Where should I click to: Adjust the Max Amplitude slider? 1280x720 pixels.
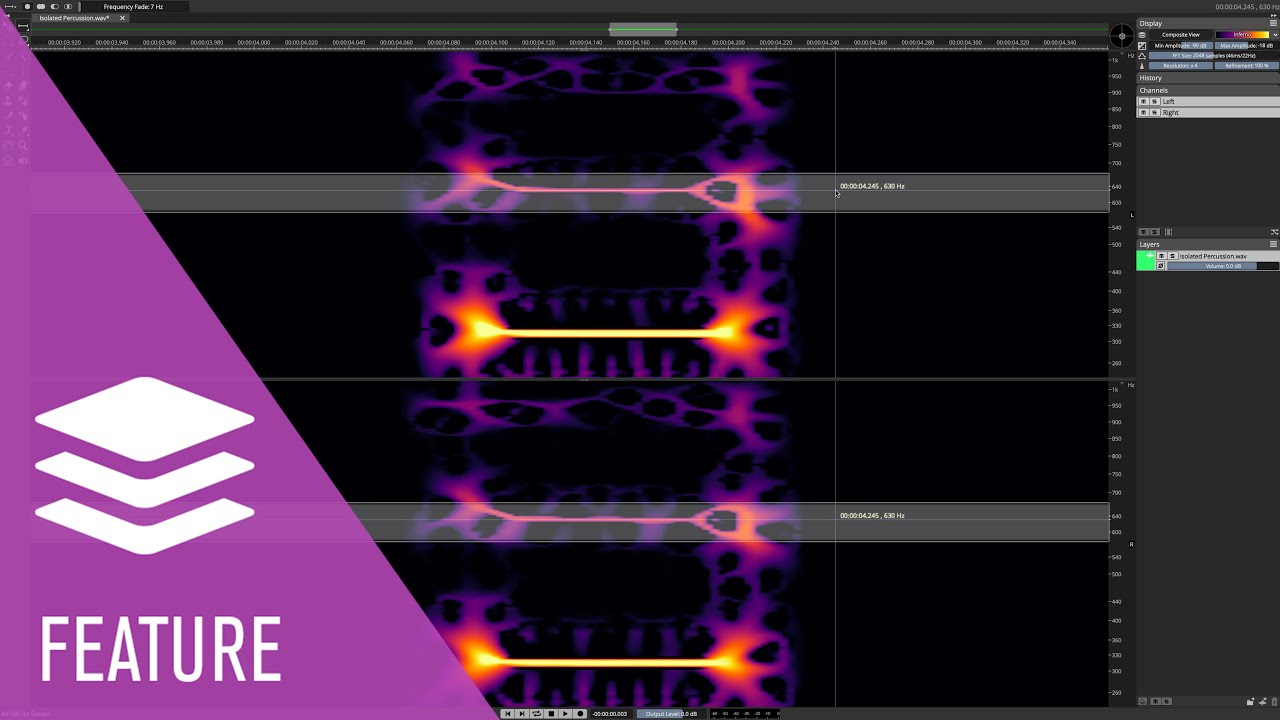click(1247, 46)
